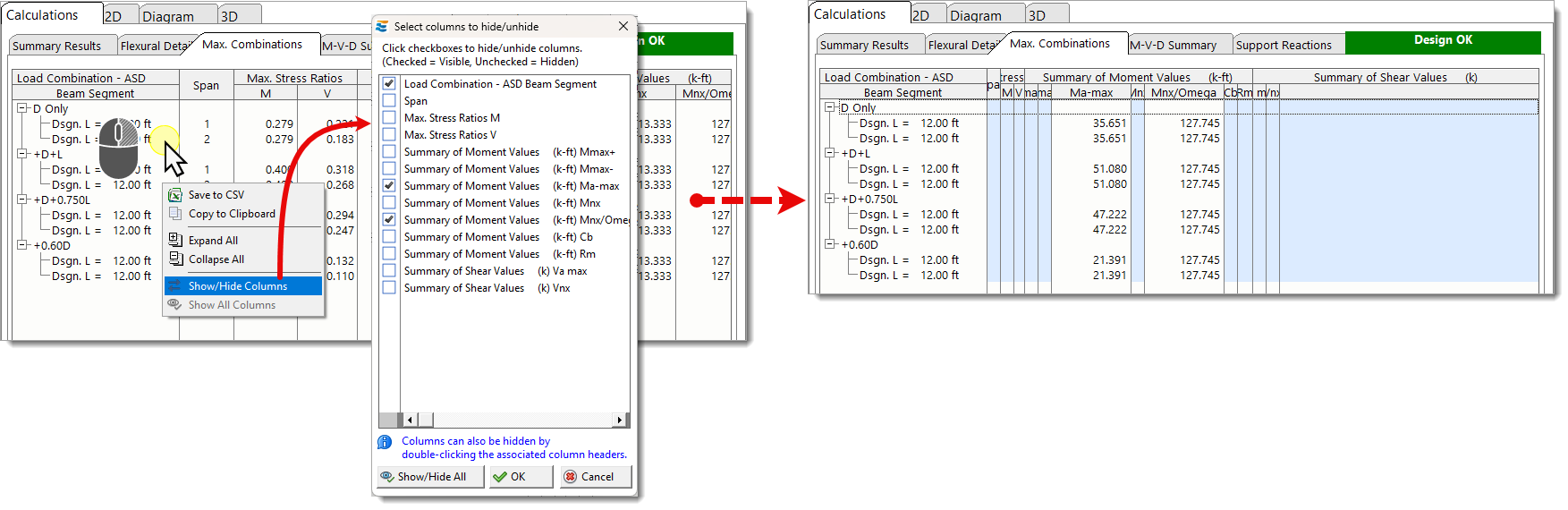Check the Span column checkbox
Viewport: 1568px width, 510px height.
389,100
